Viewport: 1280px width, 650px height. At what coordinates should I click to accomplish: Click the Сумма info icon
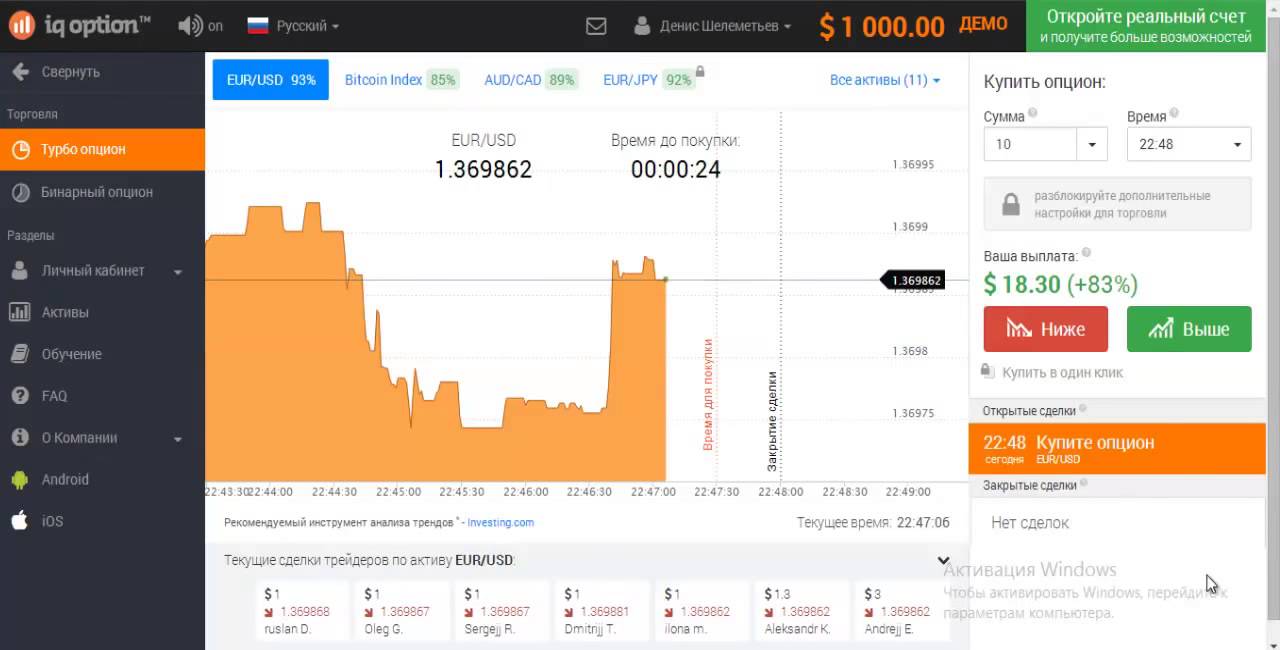coord(1033,114)
